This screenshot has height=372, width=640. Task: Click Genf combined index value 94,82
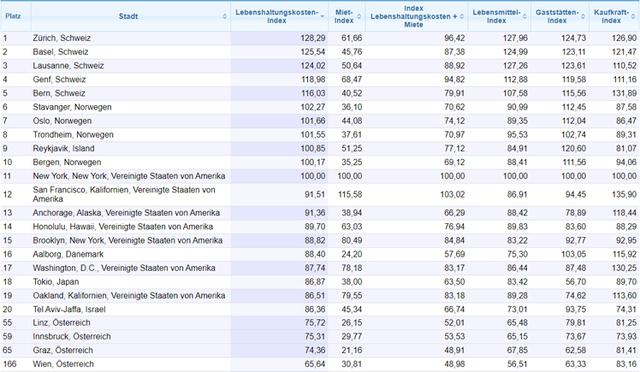[x=454, y=80]
